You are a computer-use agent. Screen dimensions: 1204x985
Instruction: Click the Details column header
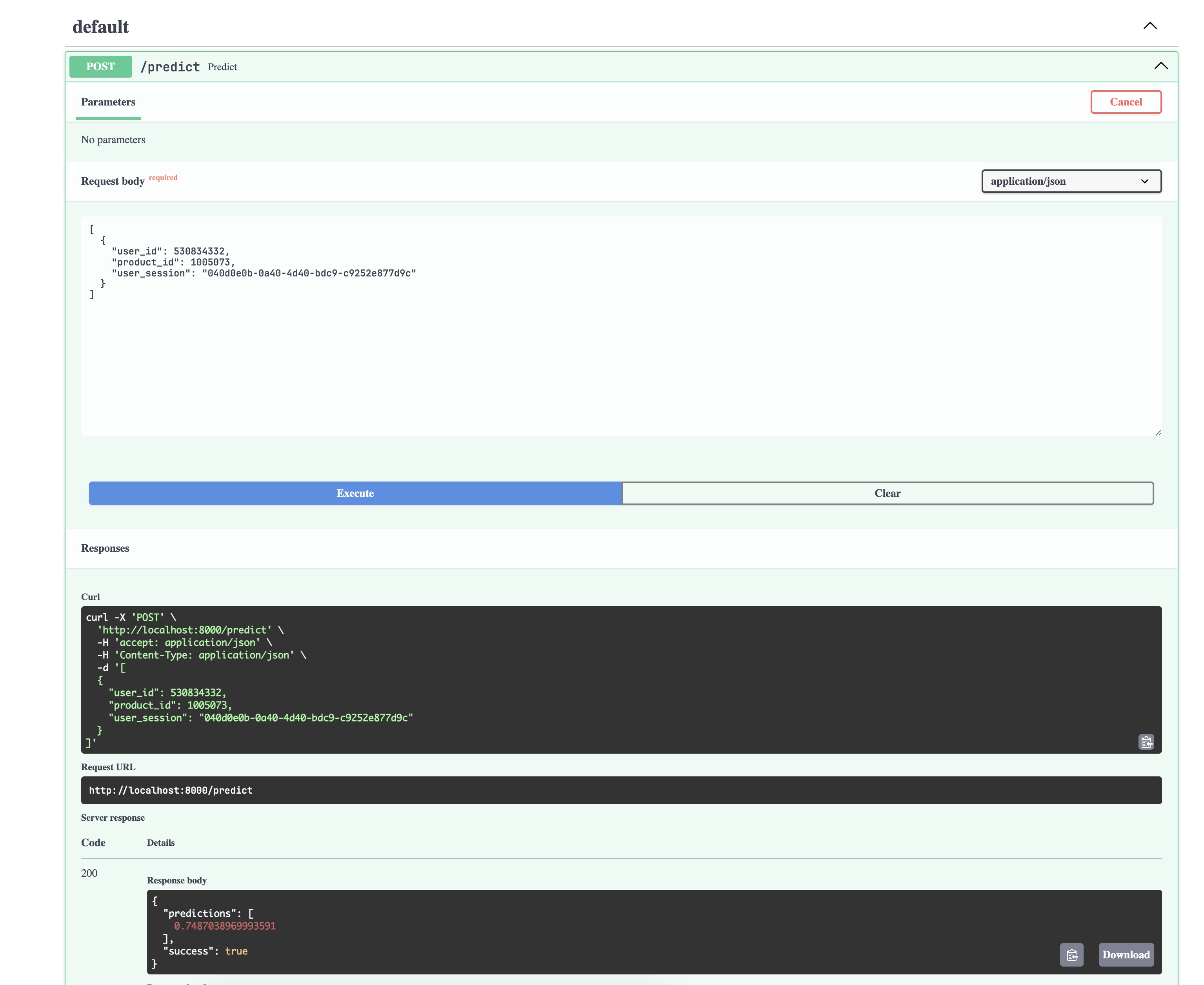pyautogui.click(x=160, y=843)
